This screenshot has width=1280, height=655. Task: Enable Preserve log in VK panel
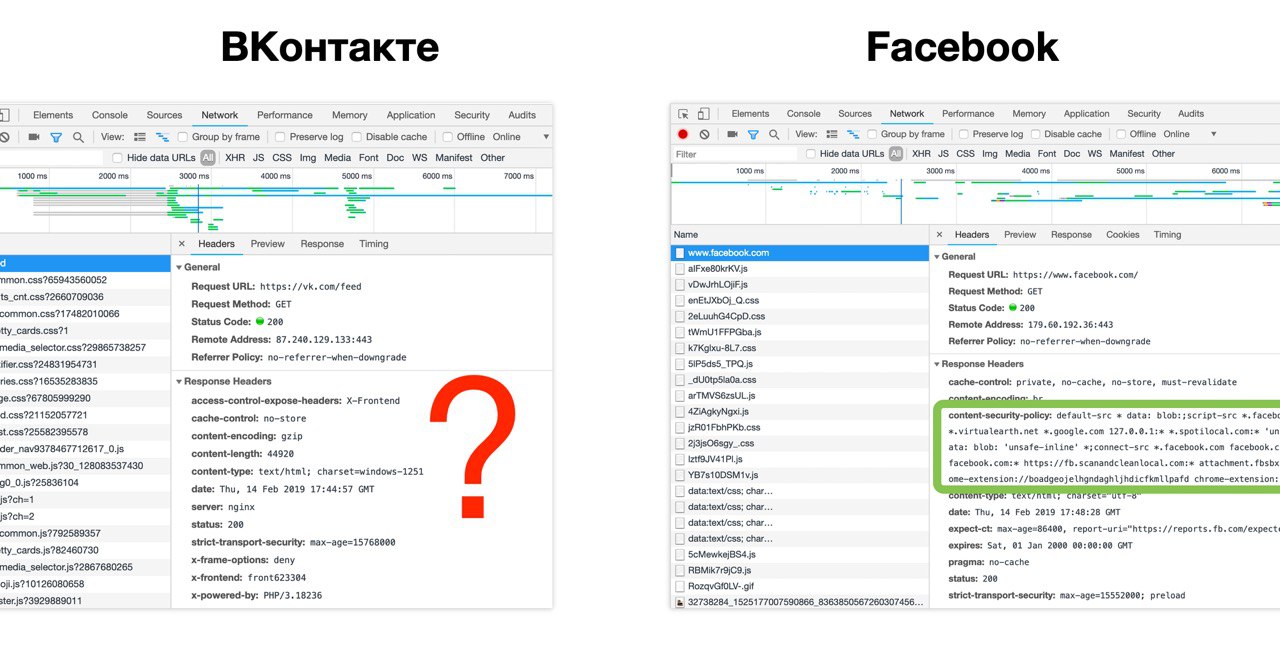281,137
